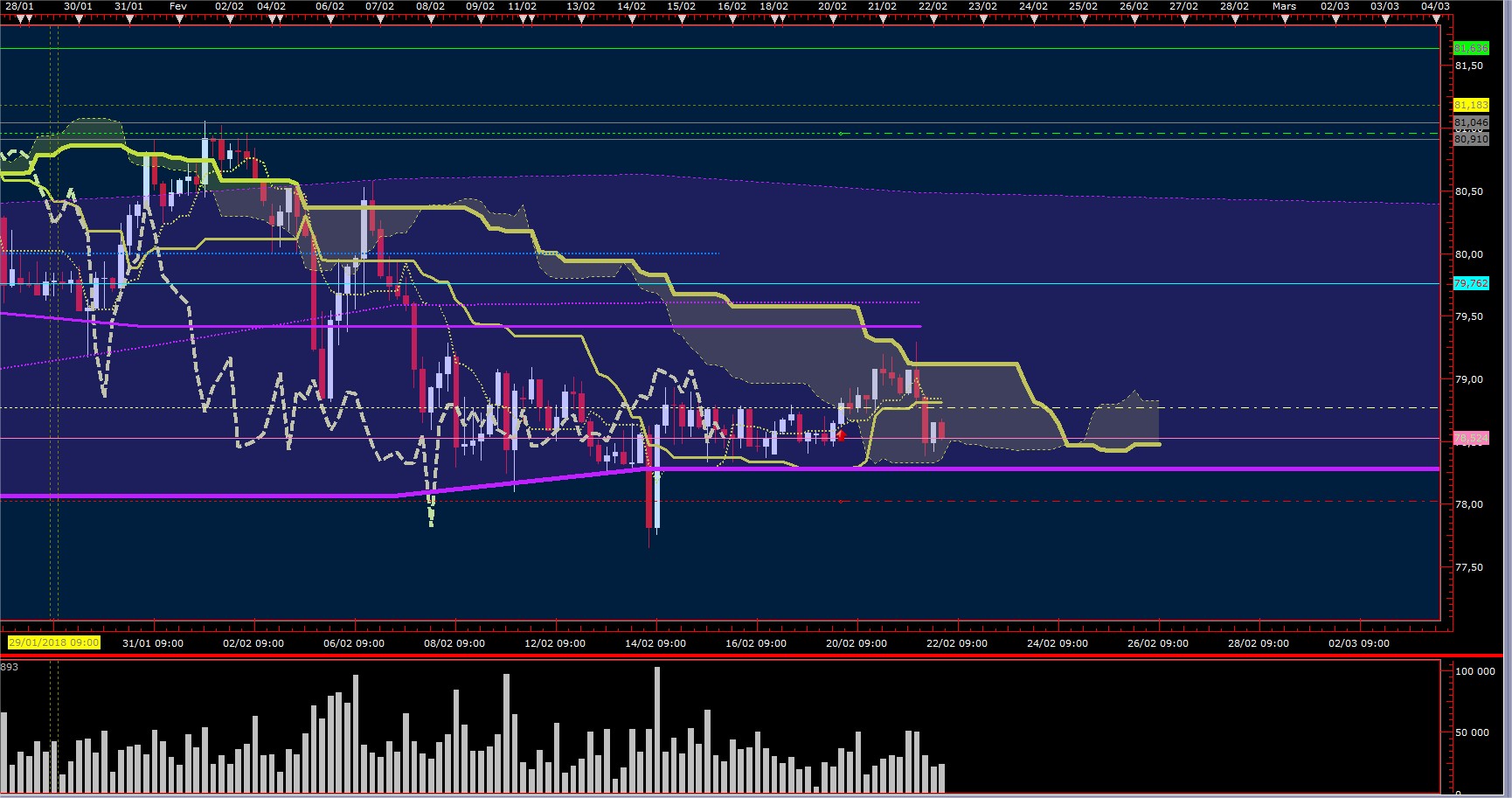Click the triangle marker under Fev

pos(178,18)
